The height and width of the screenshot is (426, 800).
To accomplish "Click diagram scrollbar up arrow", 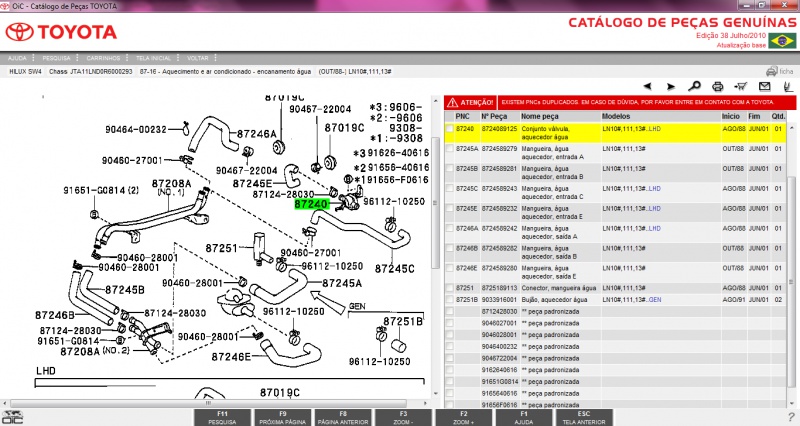I will (435, 101).
